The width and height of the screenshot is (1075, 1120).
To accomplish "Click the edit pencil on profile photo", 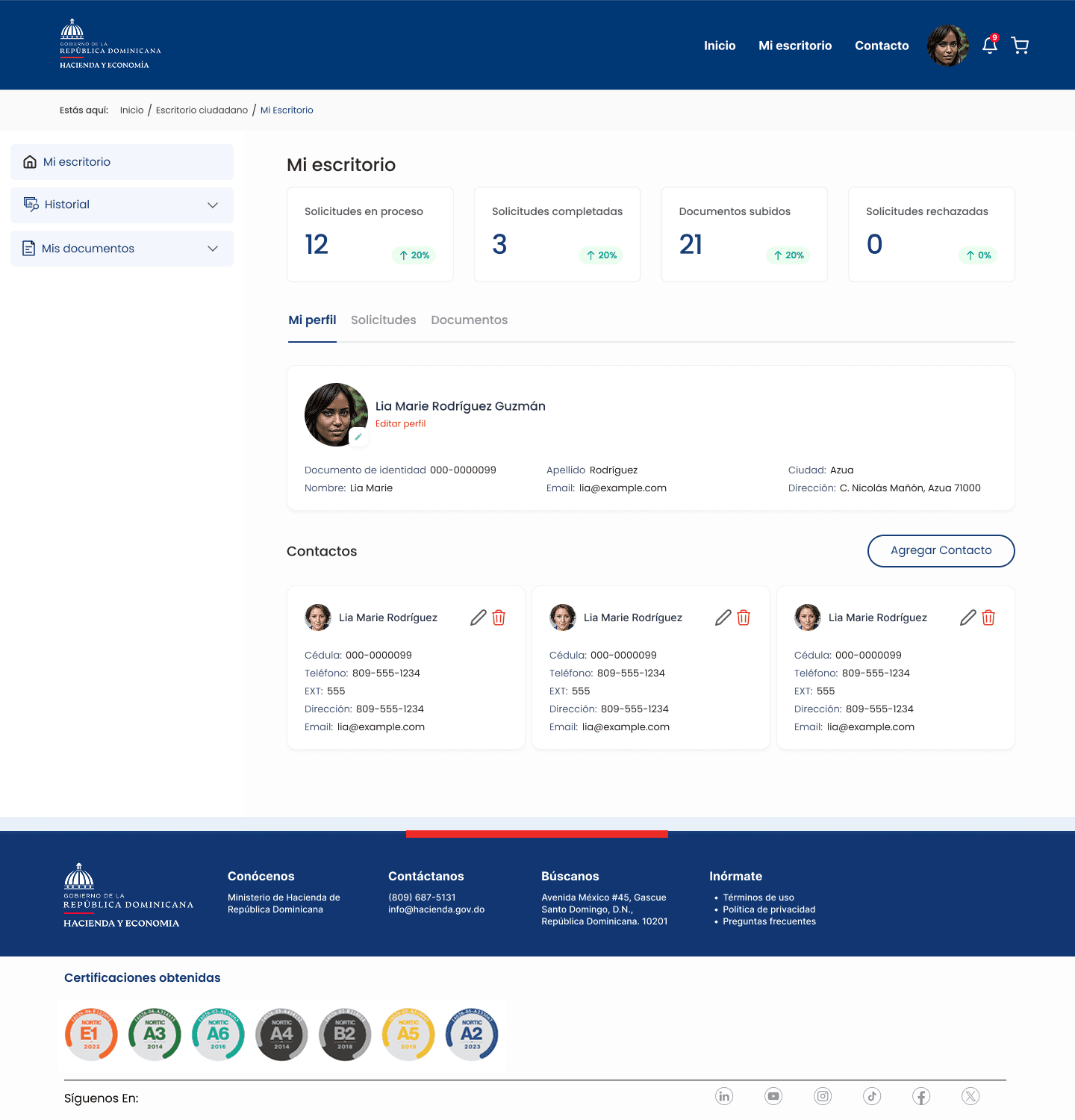I will coord(358,437).
